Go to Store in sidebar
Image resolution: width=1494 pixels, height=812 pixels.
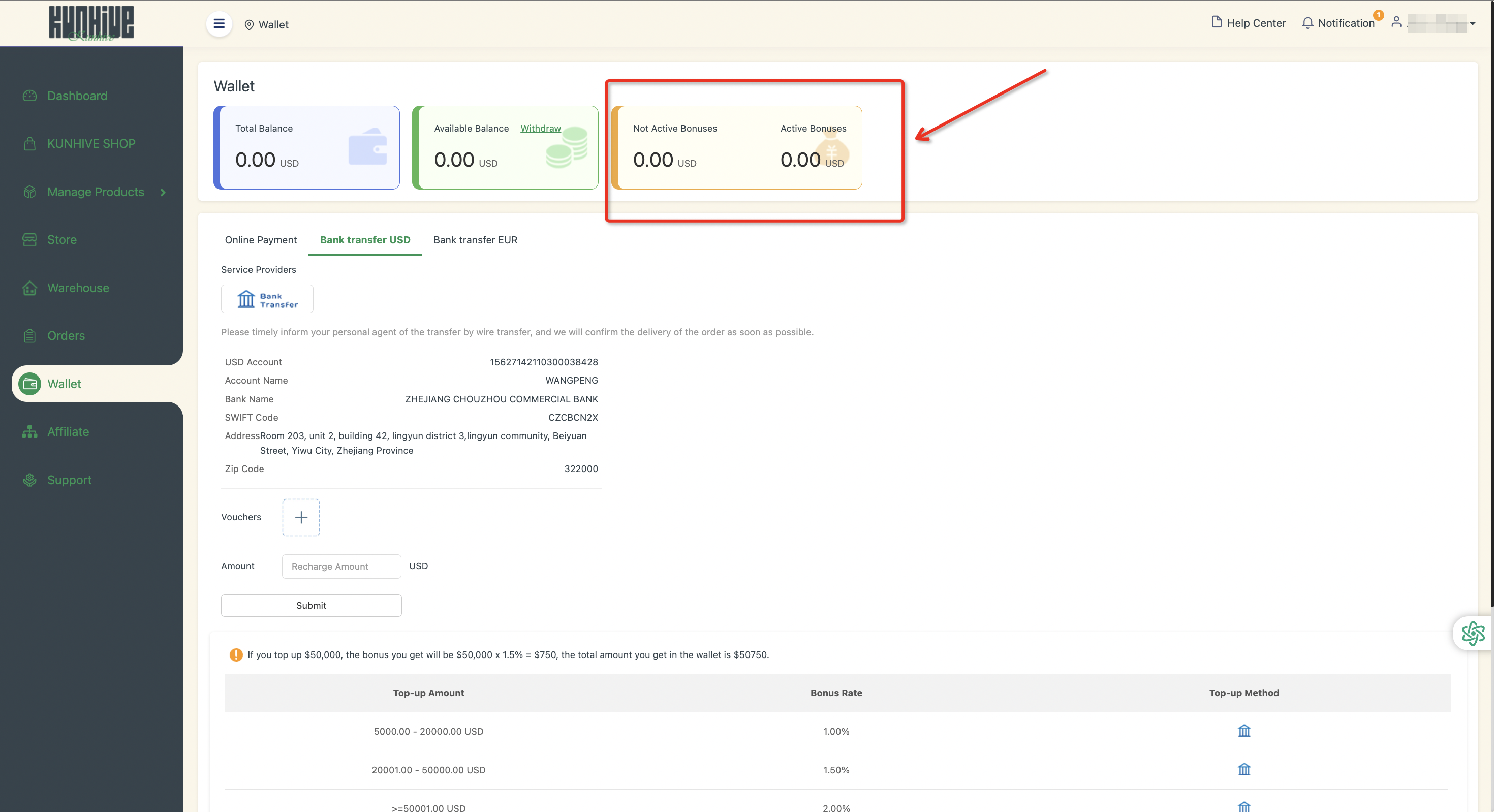tap(61, 239)
